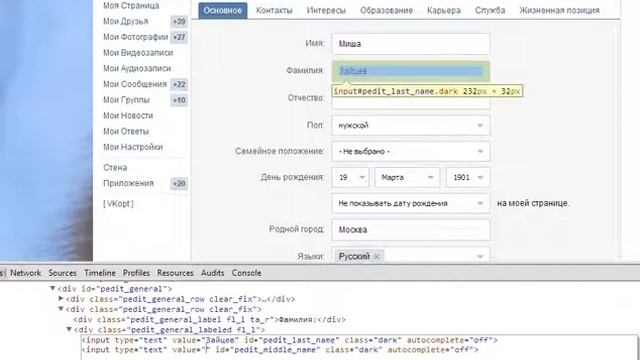Open the Служба tab

(x=490, y=11)
